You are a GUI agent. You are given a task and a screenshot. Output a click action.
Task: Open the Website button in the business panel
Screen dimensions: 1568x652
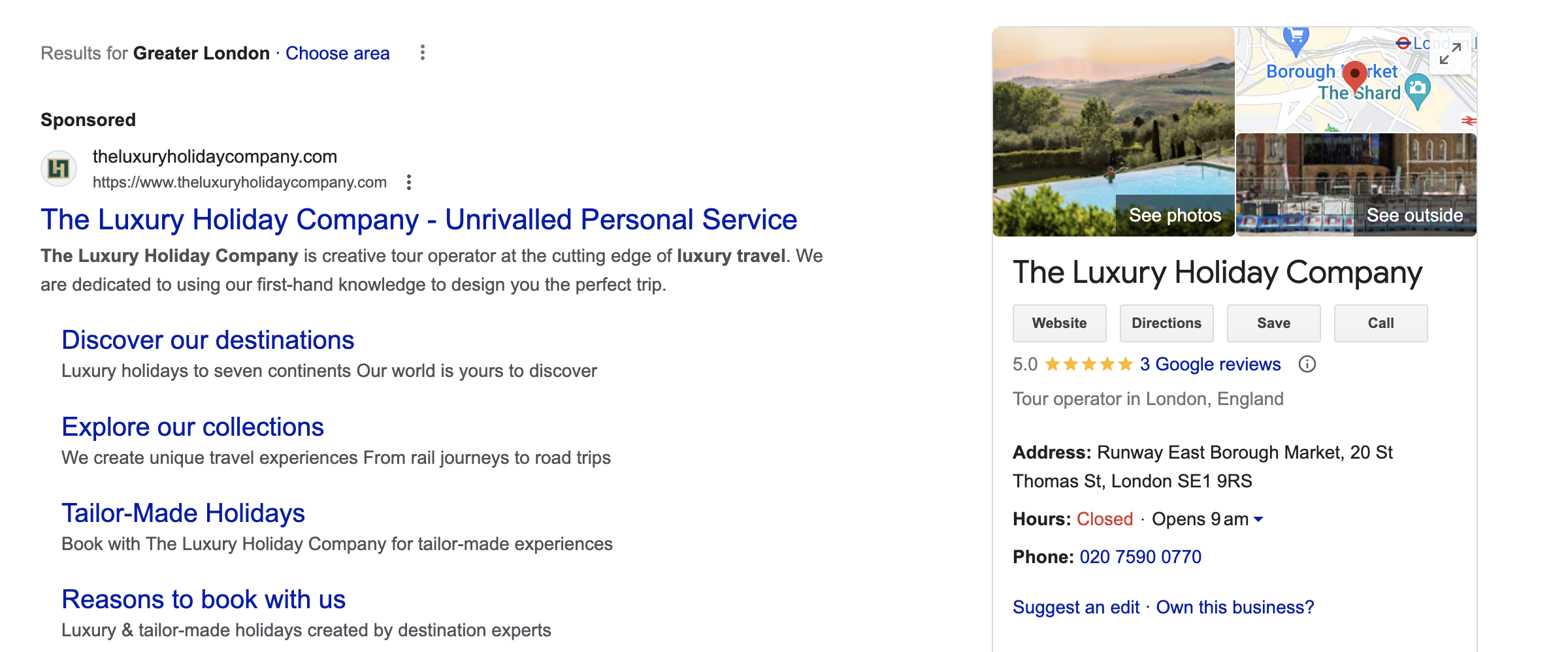click(x=1059, y=323)
